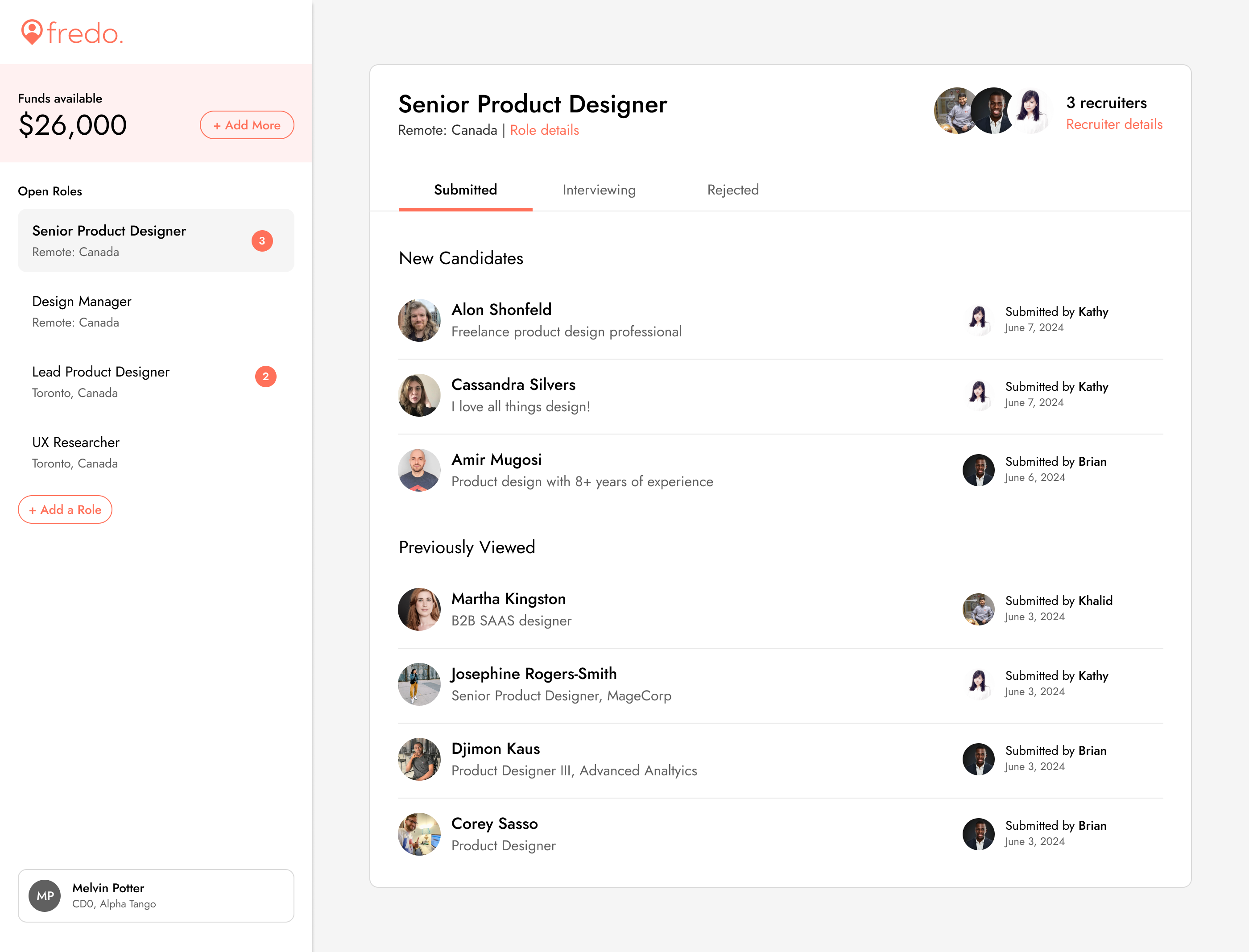Image resolution: width=1249 pixels, height=952 pixels.
Task: Click the badge showing 3 on Senior Product Designer
Action: tap(262, 241)
